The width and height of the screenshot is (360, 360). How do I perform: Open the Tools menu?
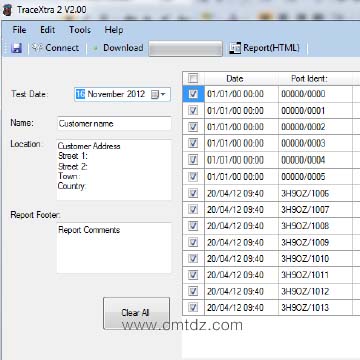click(x=80, y=30)
